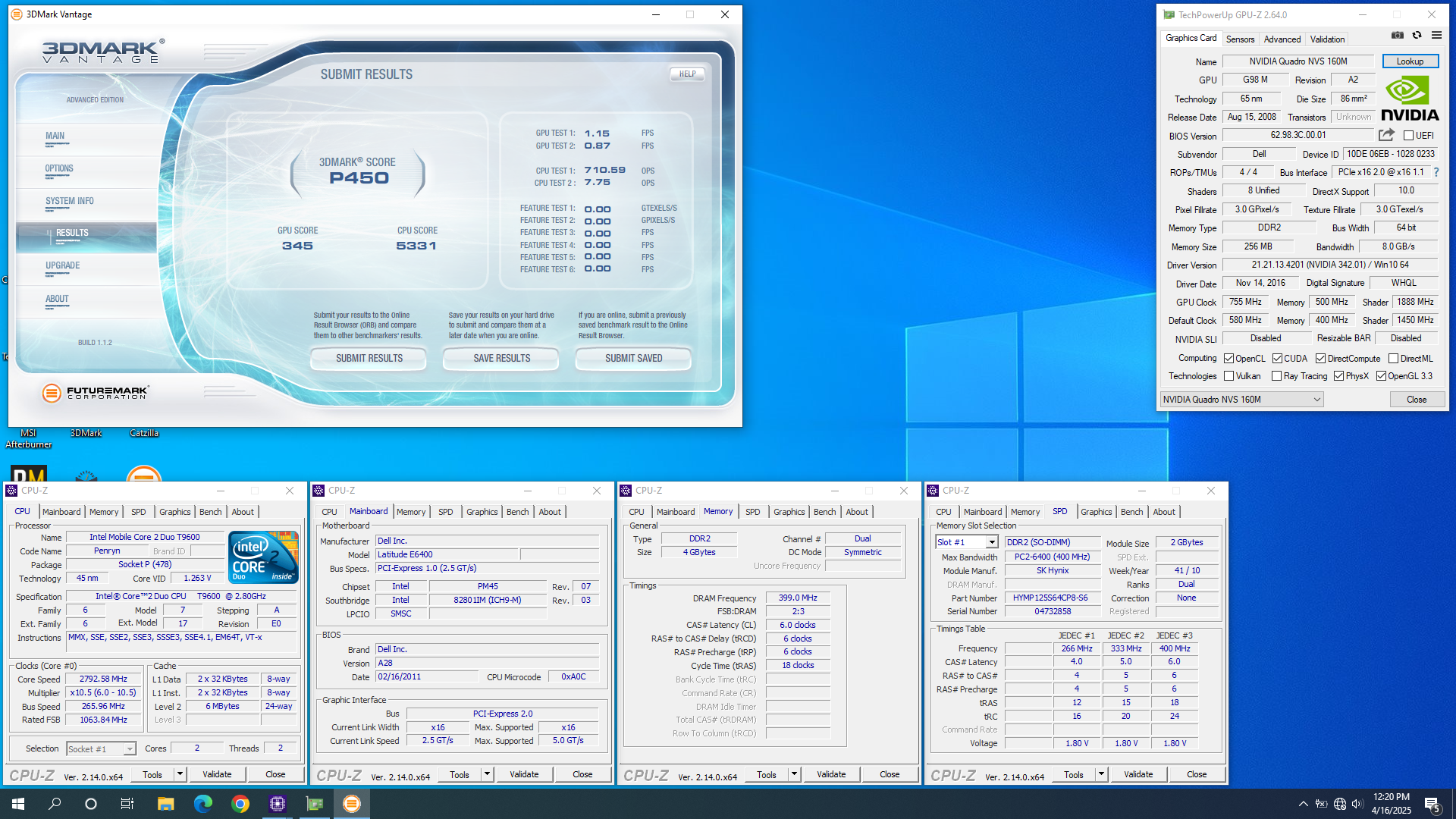
Task: Toggle the Vulkan checkbox
Action: [x=1228, y=376]
